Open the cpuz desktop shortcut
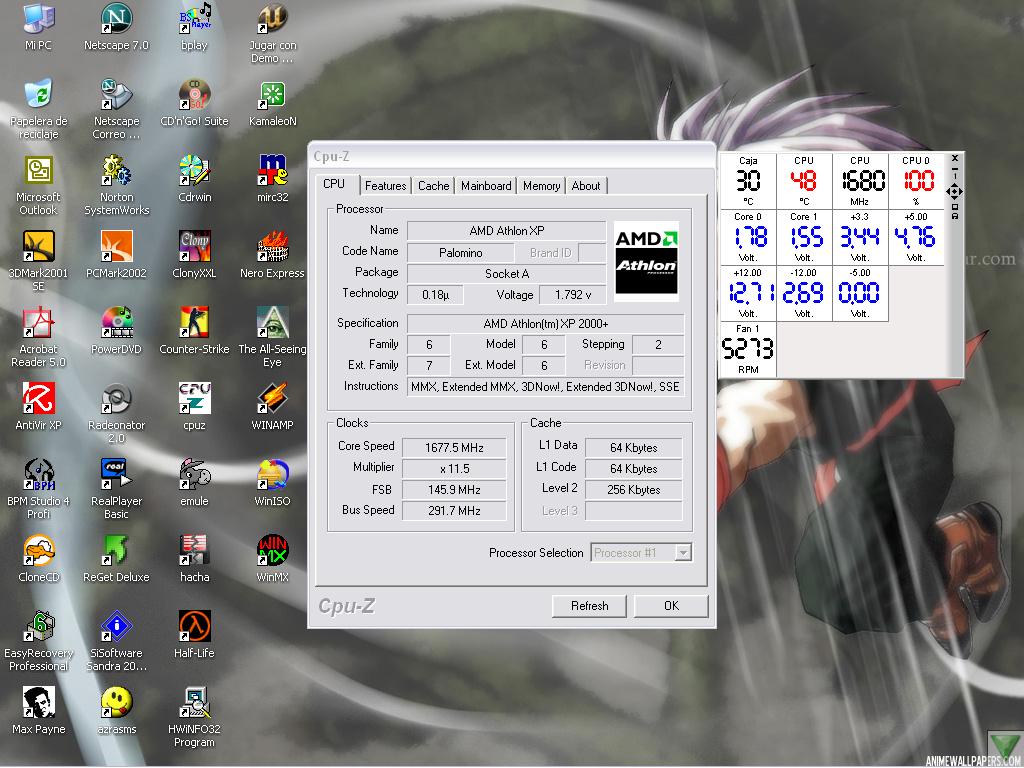The width and height of the screenshot is (1024, 768). pos(194,399)
